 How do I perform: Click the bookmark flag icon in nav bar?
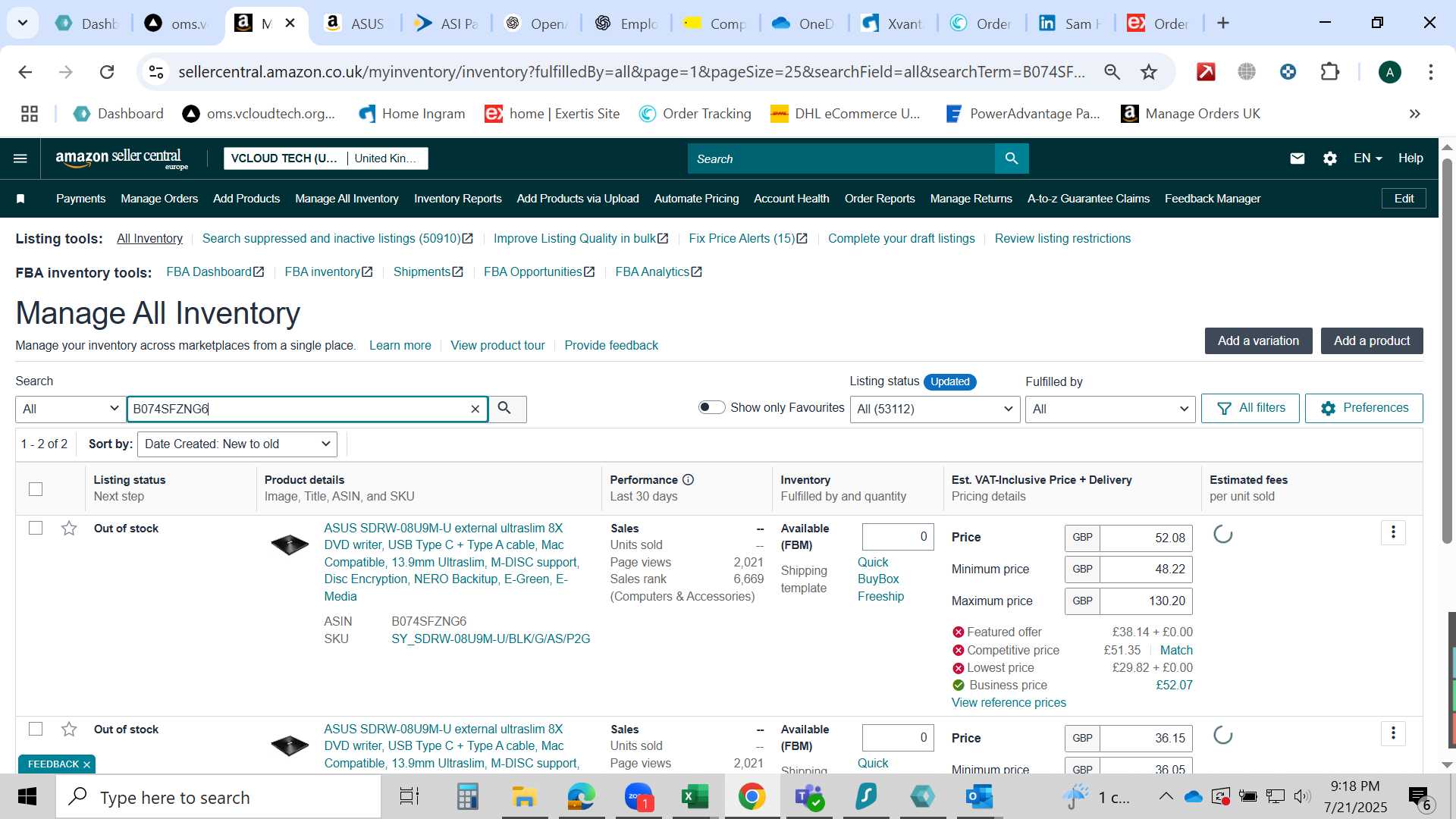[x=20, y=199]
